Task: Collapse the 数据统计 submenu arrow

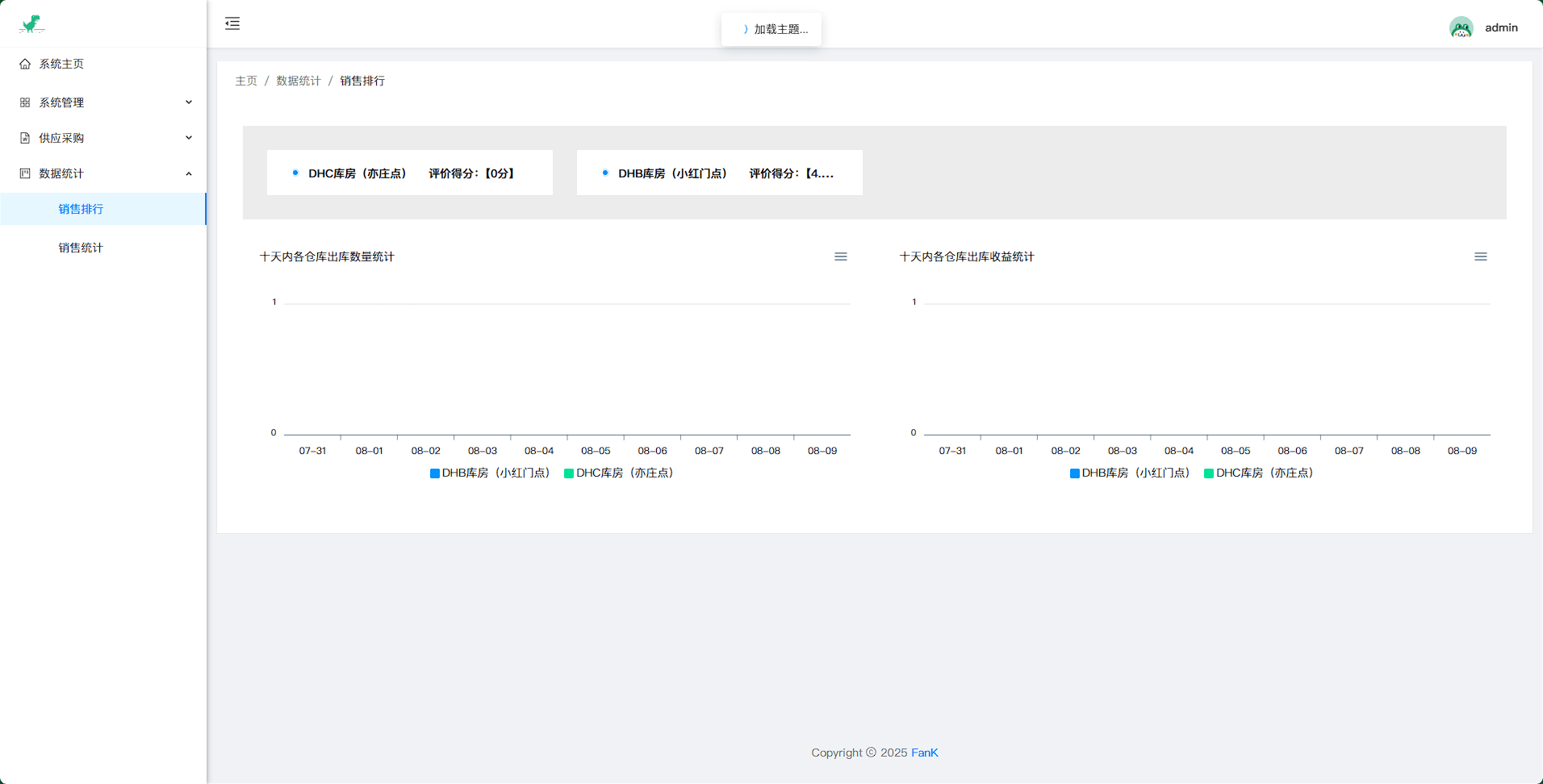Action: (x=189, y=173)
